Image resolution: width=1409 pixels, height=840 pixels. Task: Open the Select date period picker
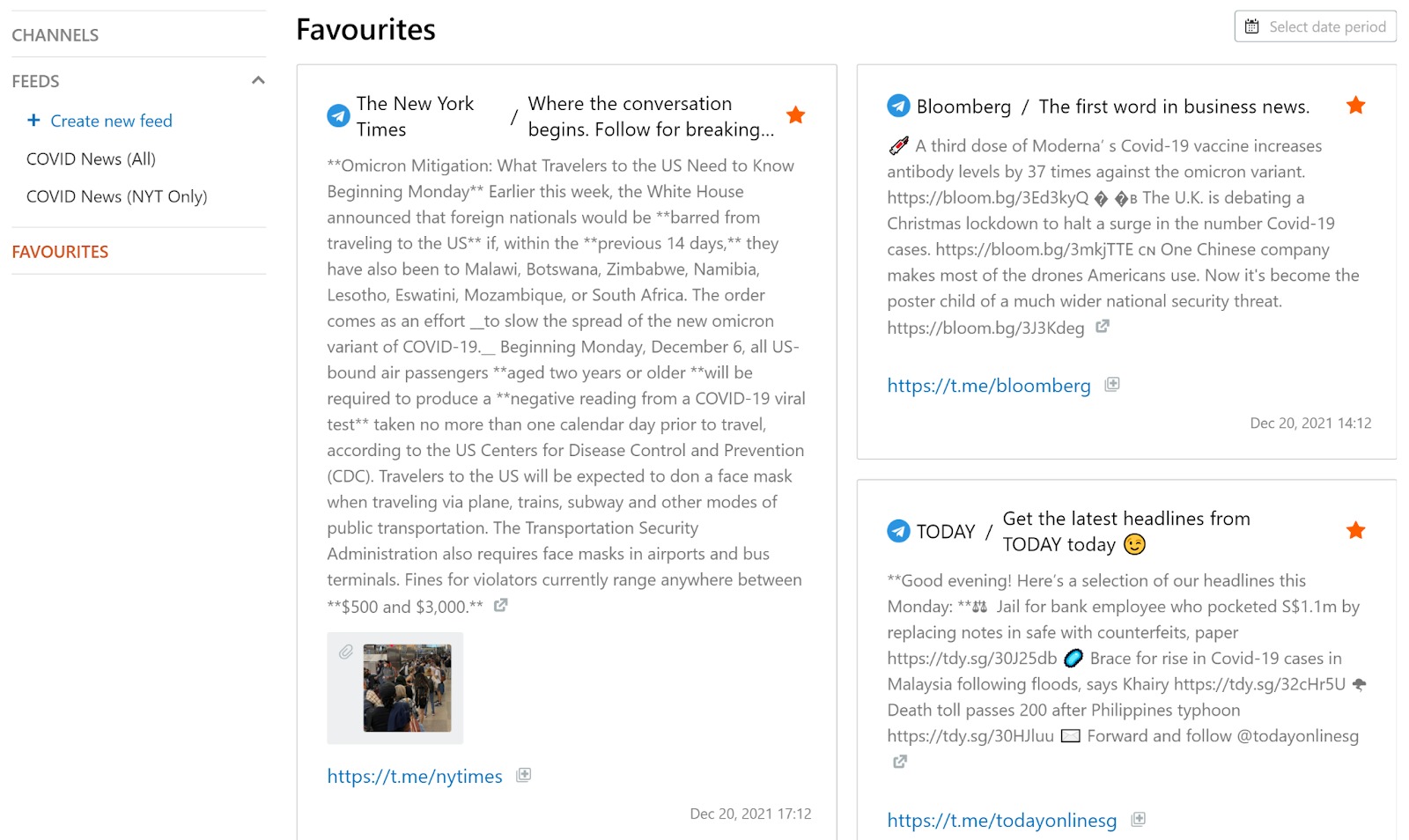tap(1315, 26)
